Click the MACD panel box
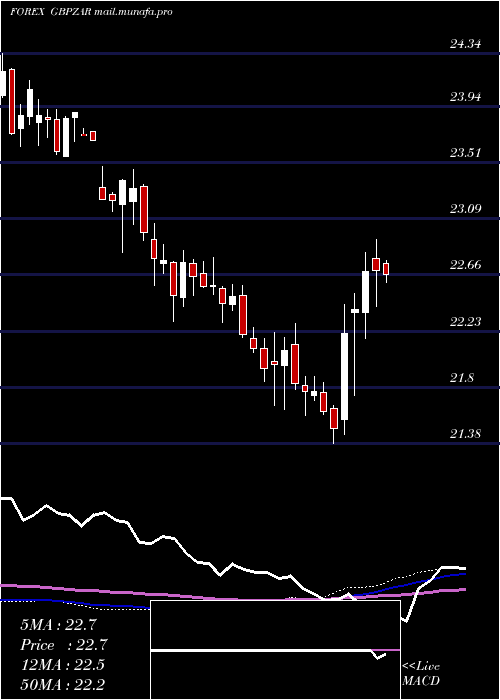Viewport: 500px width, 700px height. (x=275, y=650)
